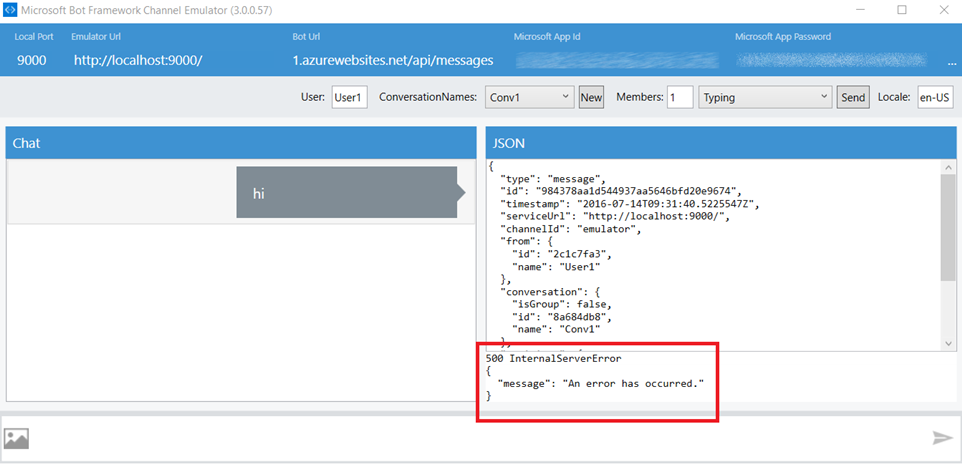Viewport: 962px width, 464px height.
Task: Select the 'hi' chat message bubble
Action: point(345,193)
